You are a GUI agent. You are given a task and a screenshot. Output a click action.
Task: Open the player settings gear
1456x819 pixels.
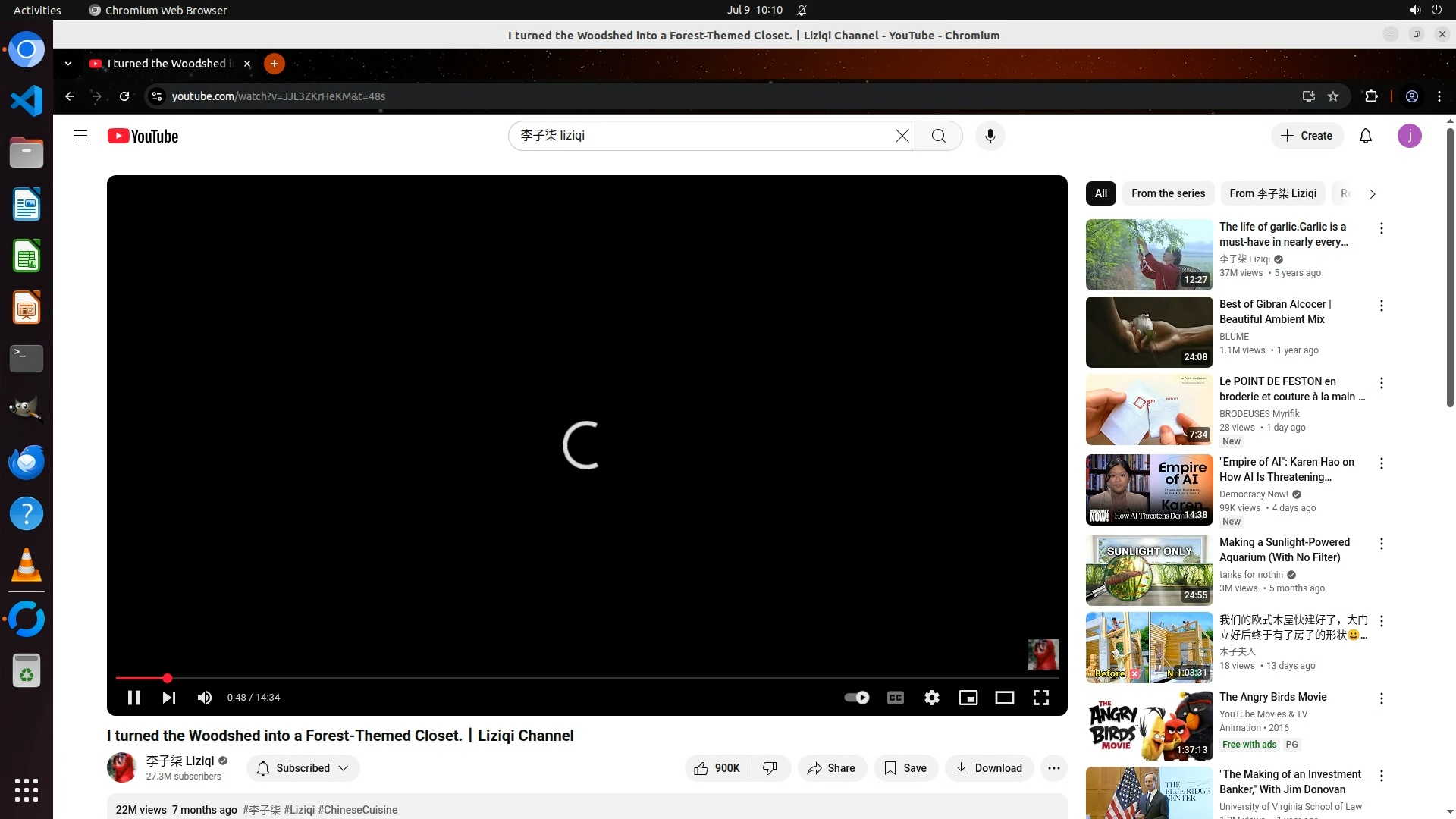click(x=932, y=698)
